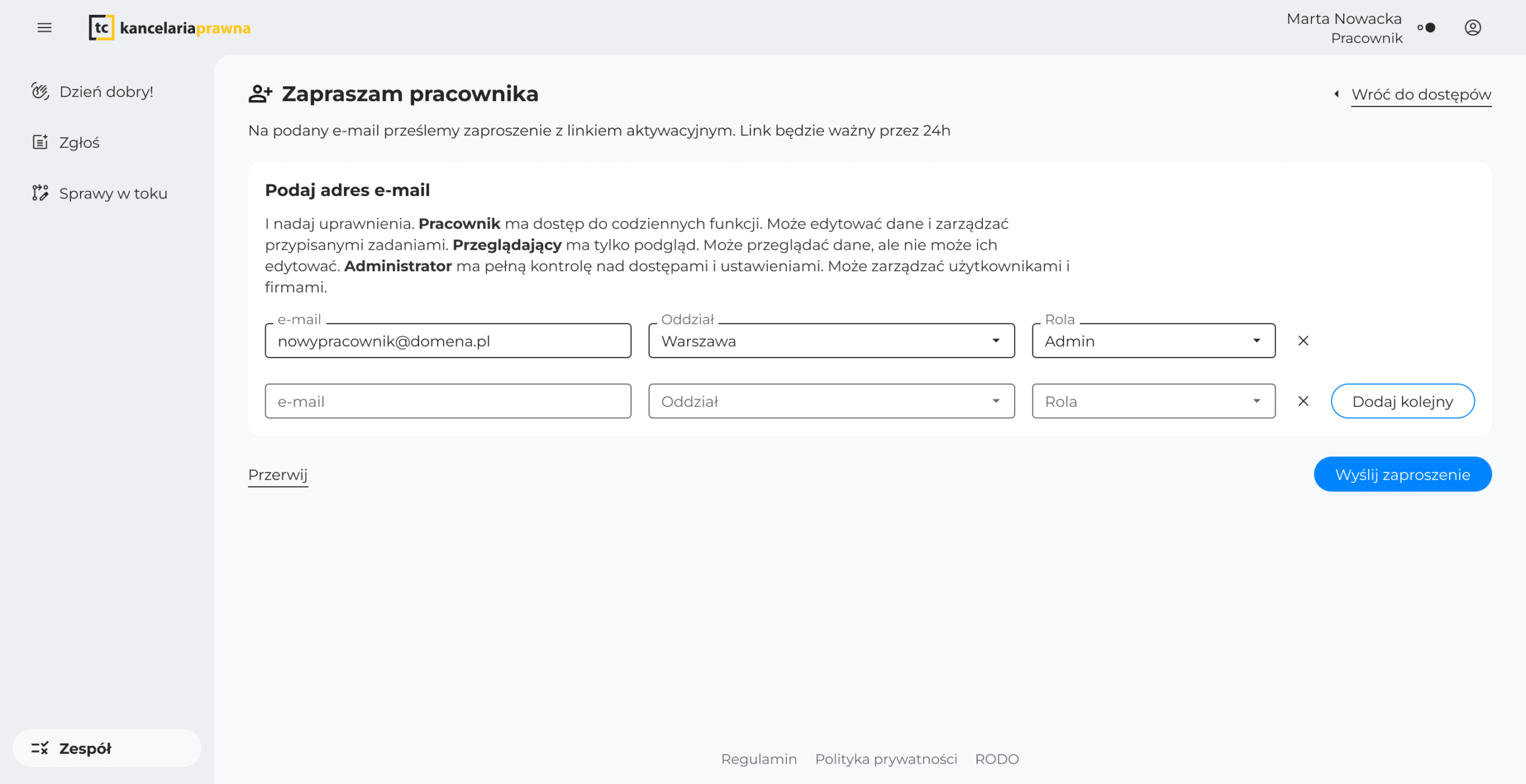Click the Przerwij link
Image resolution: width=1526 pixels, height=784 pixels.
coord(278,475)
